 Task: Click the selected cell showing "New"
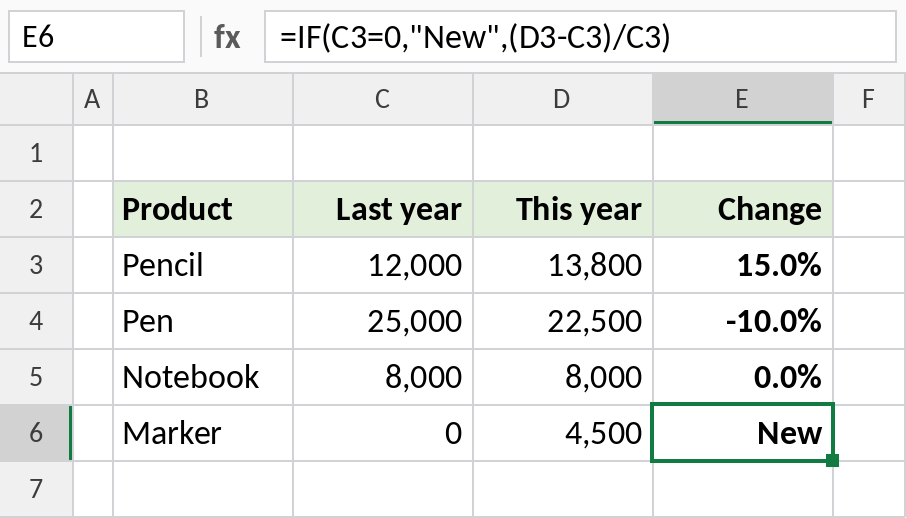coord(742,433)
